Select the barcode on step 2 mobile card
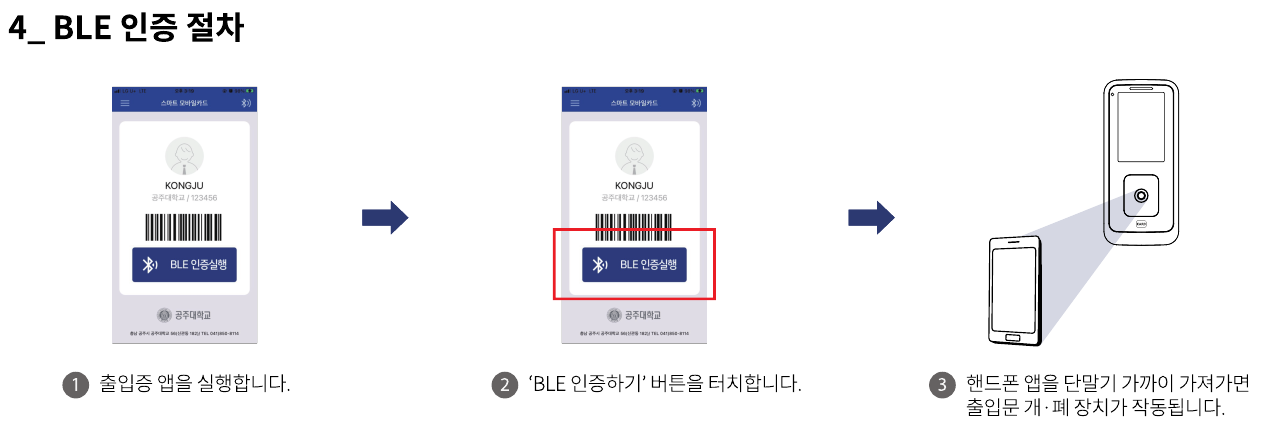Screen dimensions: 1271x430 point(634,226)
